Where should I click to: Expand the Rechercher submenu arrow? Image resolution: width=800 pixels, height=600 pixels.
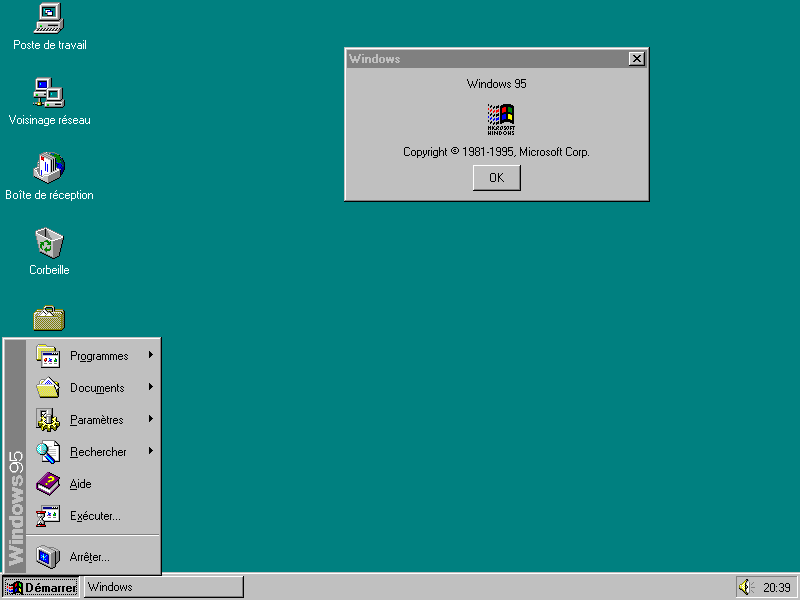pos(151,451)
